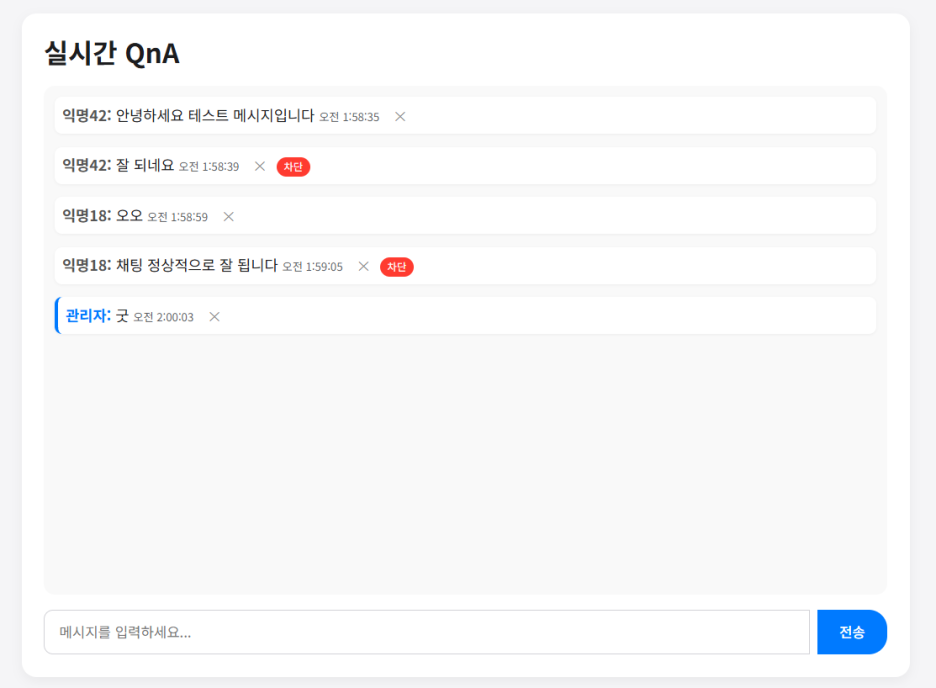
Task: Send the message with the 전송 button
Action: point(852,632)
